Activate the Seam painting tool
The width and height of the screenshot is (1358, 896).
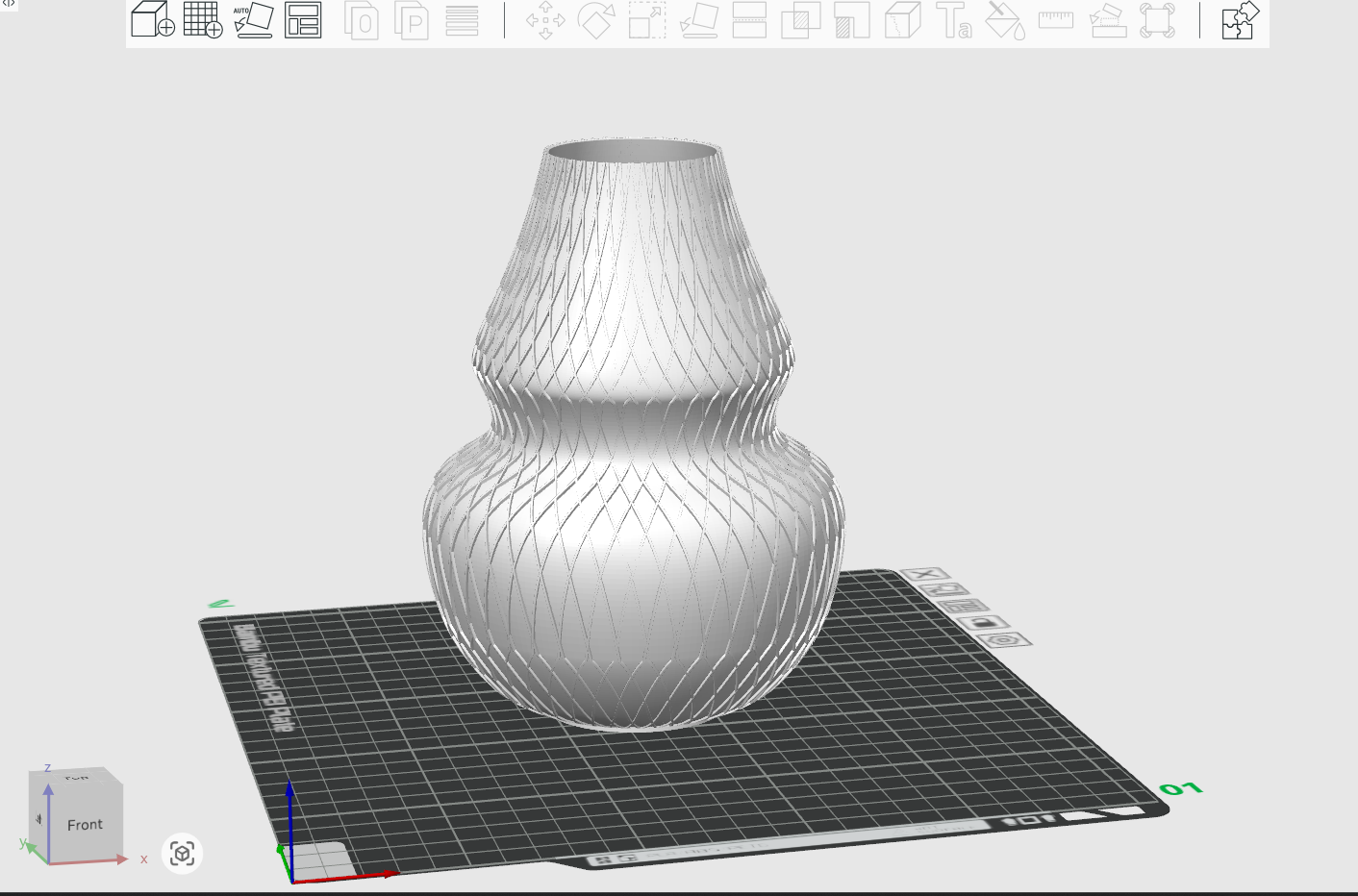click(902, 20)
